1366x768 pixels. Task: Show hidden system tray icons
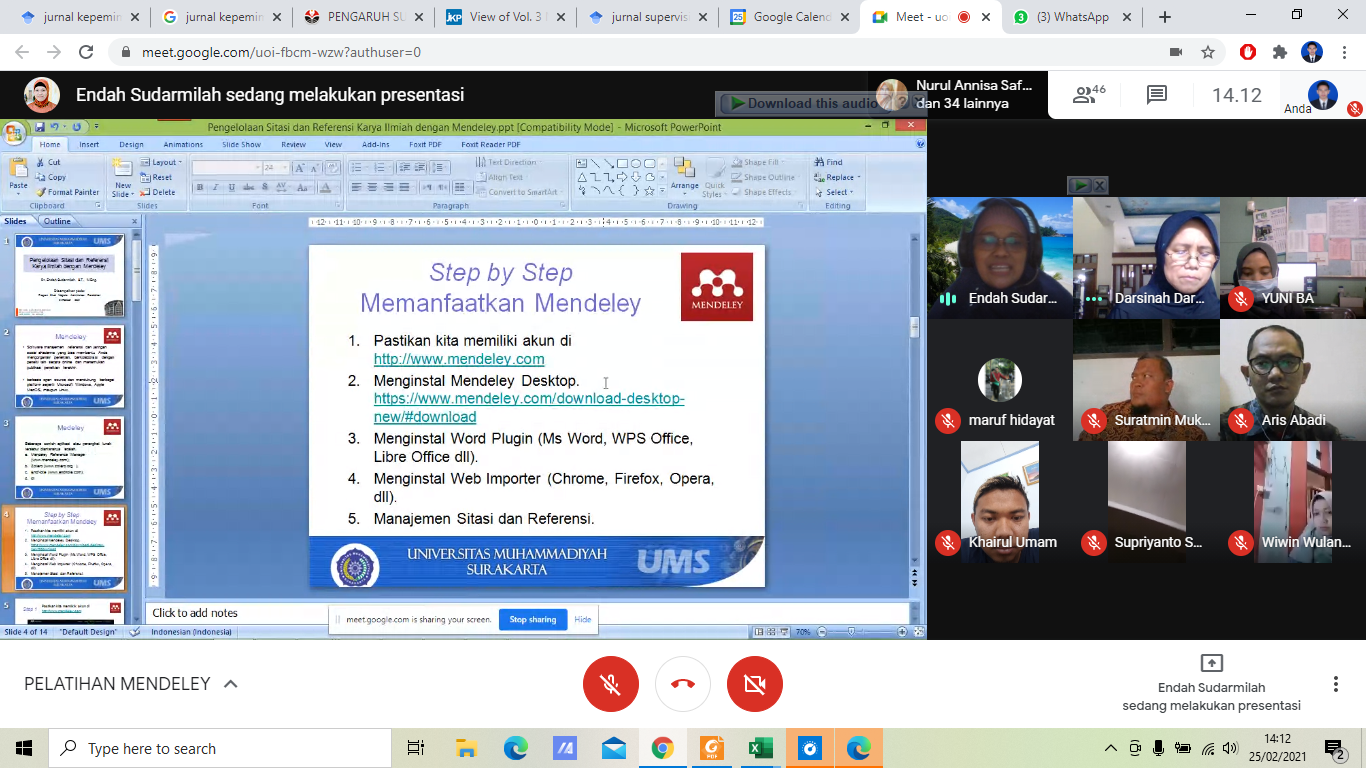(x=1110, y=748)
